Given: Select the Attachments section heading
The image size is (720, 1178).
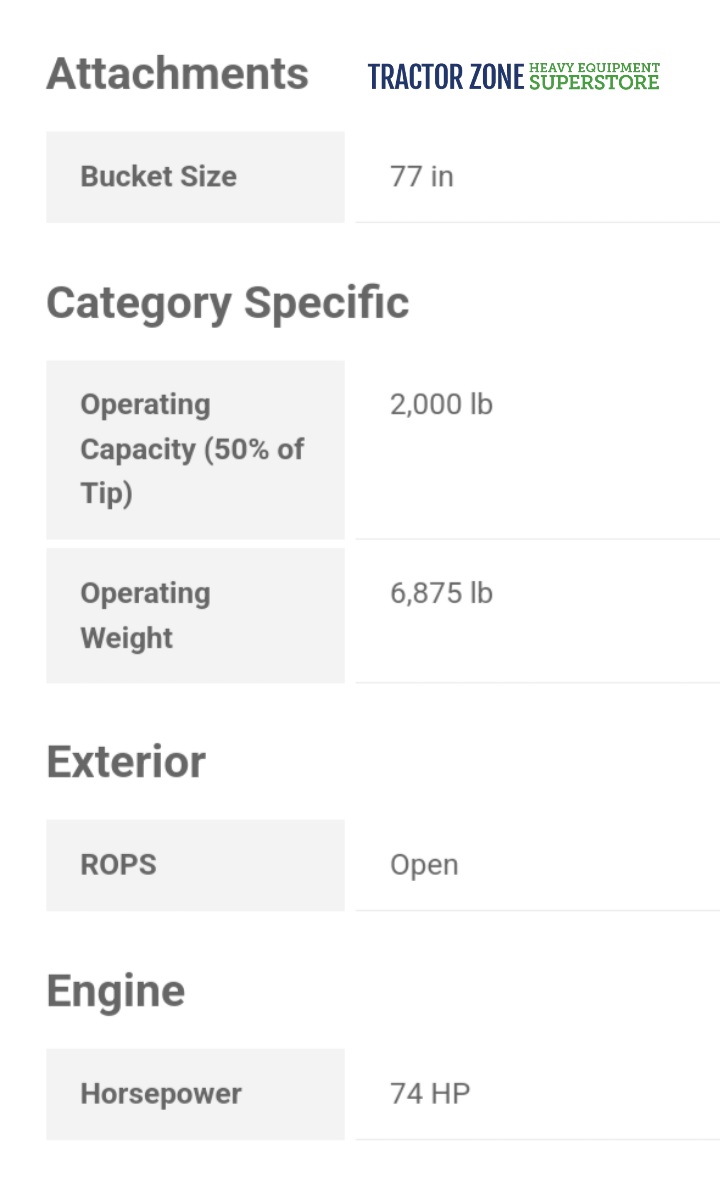Looking at the screenshot, I should pyautogui.click(x=177, y=74).
